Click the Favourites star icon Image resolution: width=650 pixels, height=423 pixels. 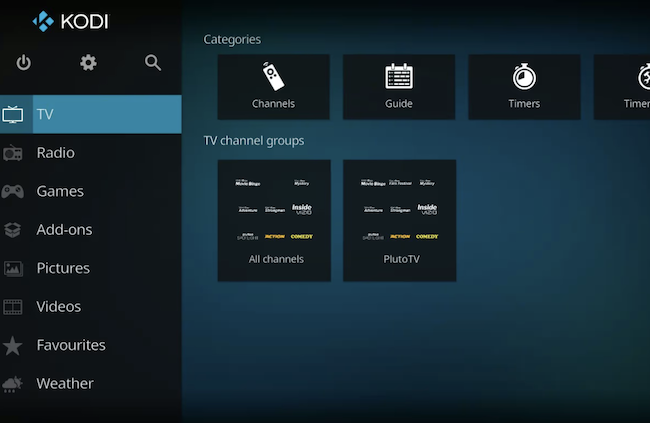click(x=13, y=346)
